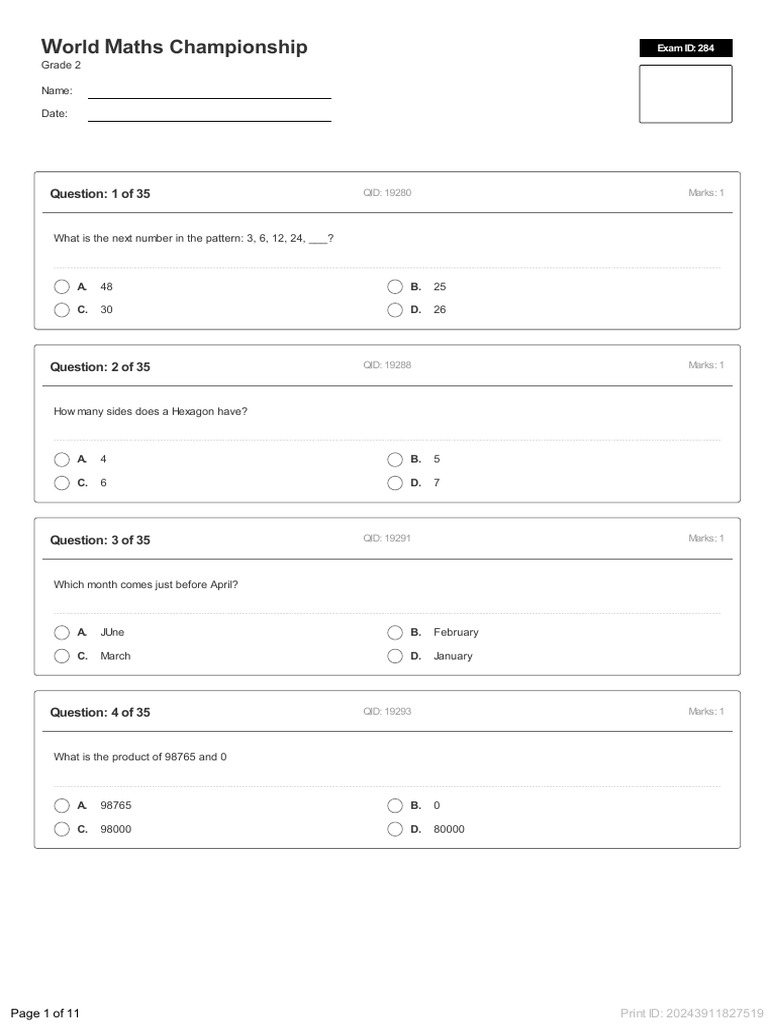This screenshot has height=1024, width=768.
Task: Select option D '80000' in Question 4
Action: pyautogui.click(x=395, y=829)
